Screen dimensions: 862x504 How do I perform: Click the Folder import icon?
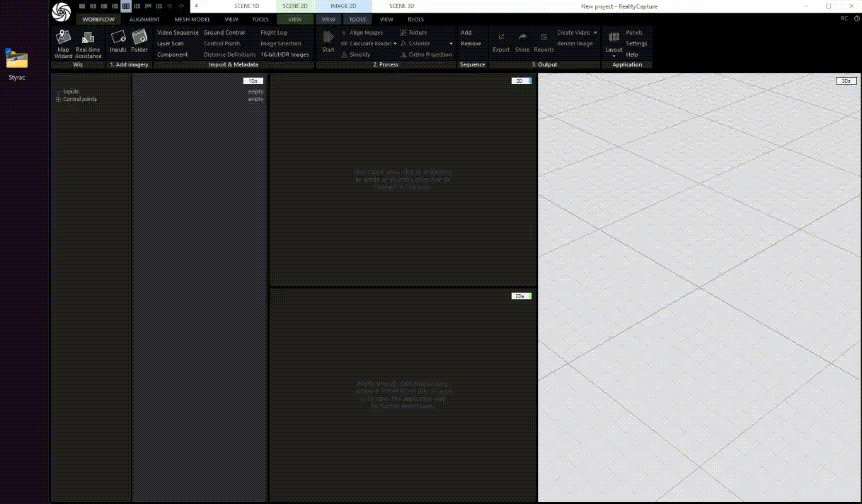click(x=140, y=43)
